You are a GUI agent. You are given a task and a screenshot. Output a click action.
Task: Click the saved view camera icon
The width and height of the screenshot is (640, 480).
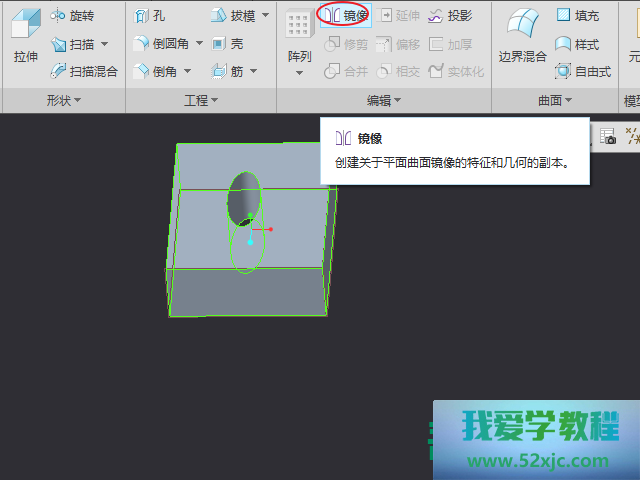[607, 138]
